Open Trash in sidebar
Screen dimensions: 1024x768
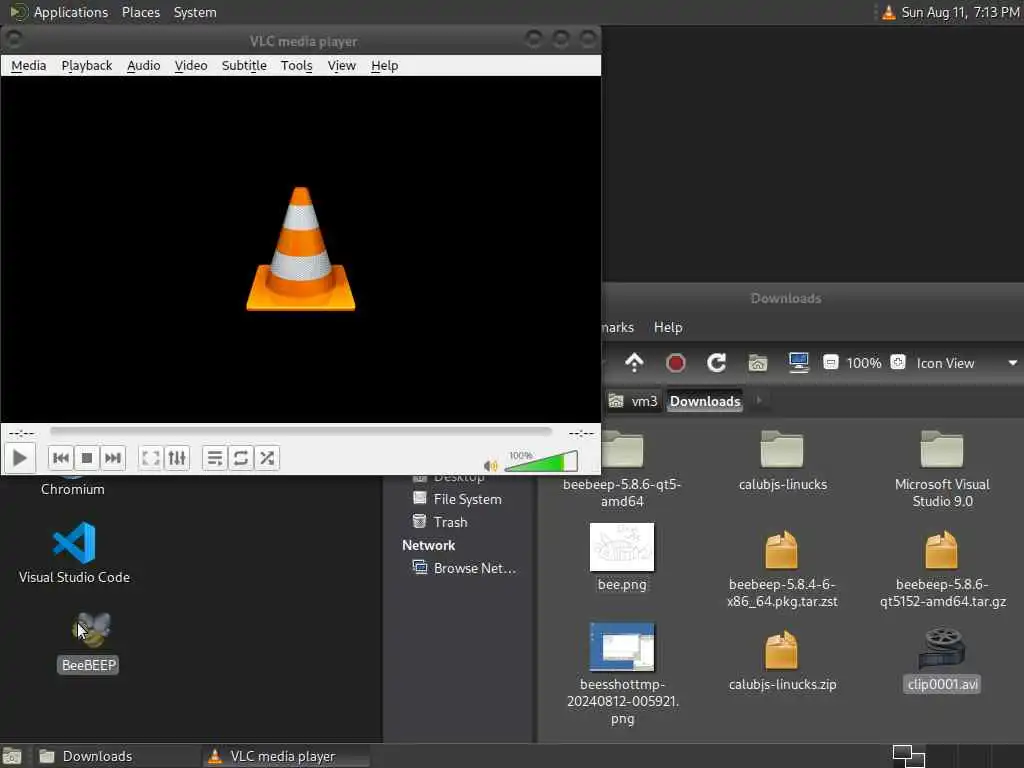click(x=440, y=522)
